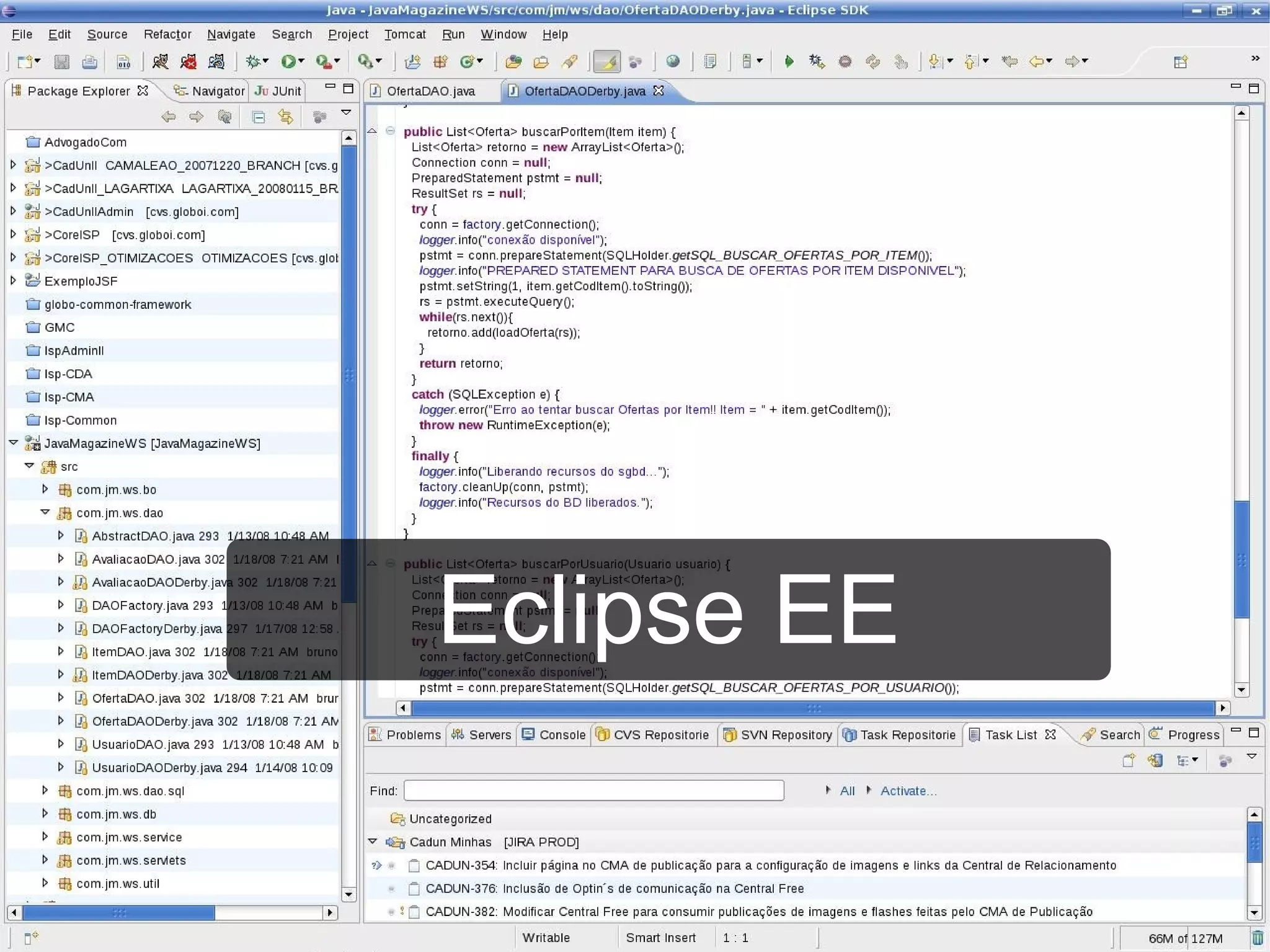Collapse the JavaMagazineWS project node
Image resolution: width=1270 pixels, height=952 pixels.
[13, 443]
